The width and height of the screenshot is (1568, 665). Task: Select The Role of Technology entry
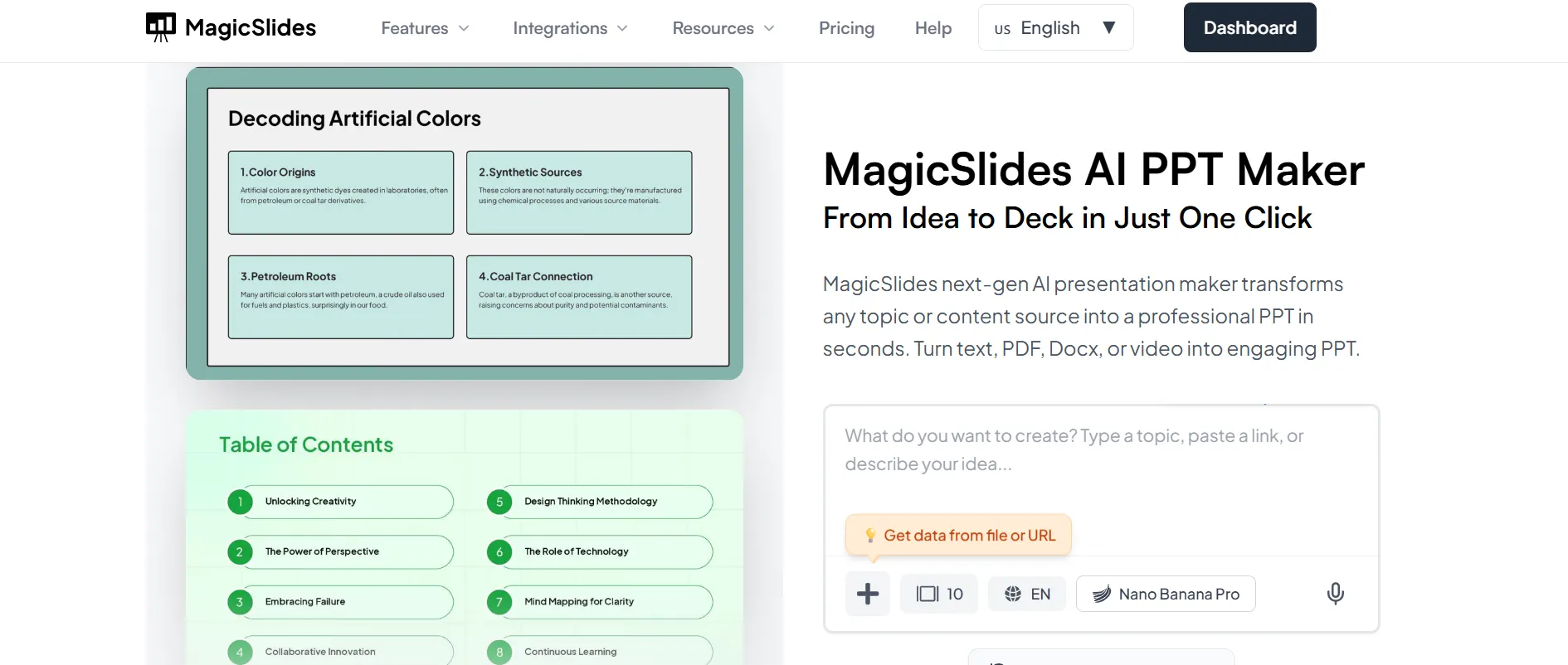point(600,552)
